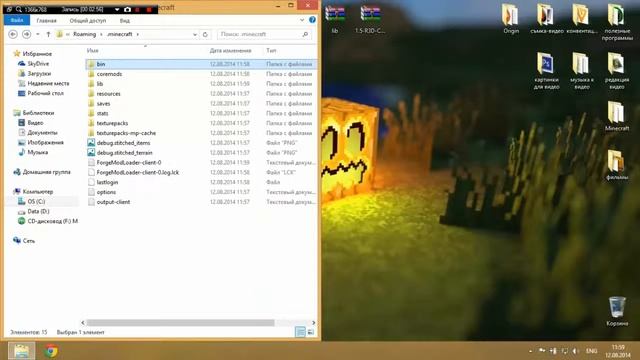Switch to large icons view layout

(311, 332)
